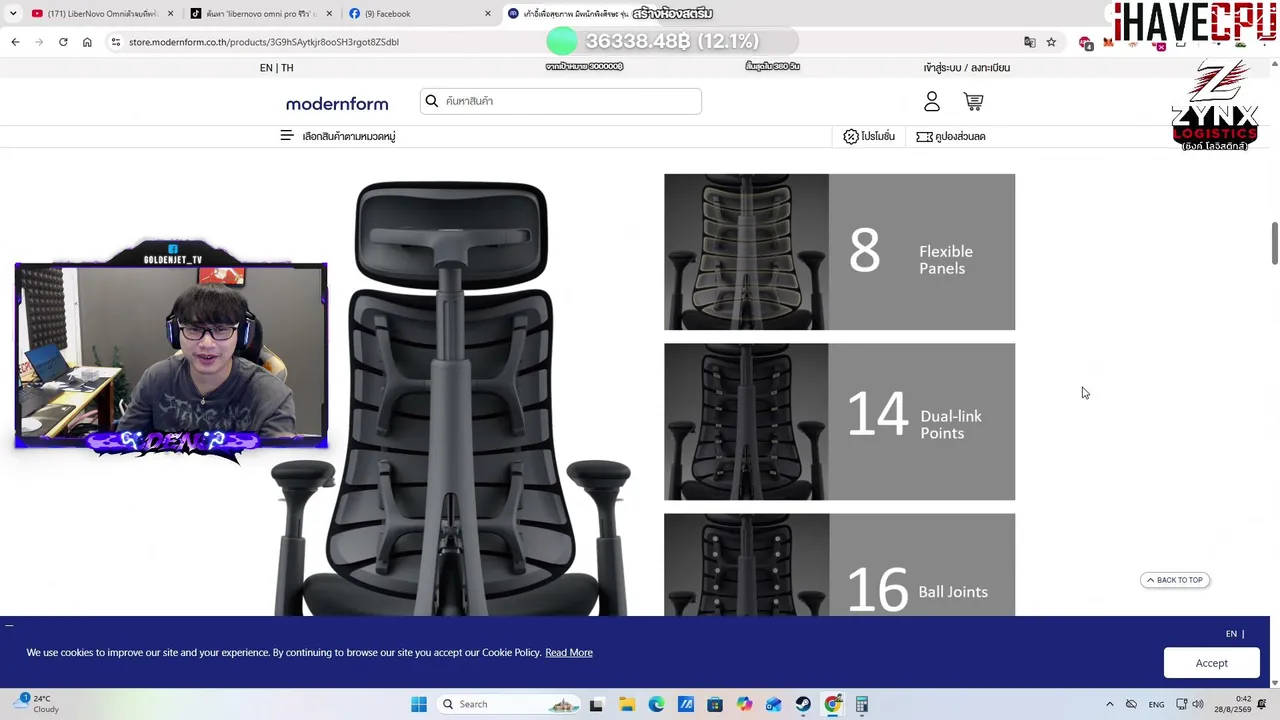Click the 8 Flexible Panels feature card
Viewport: 1280px width, 720px height.
point(839,252)
